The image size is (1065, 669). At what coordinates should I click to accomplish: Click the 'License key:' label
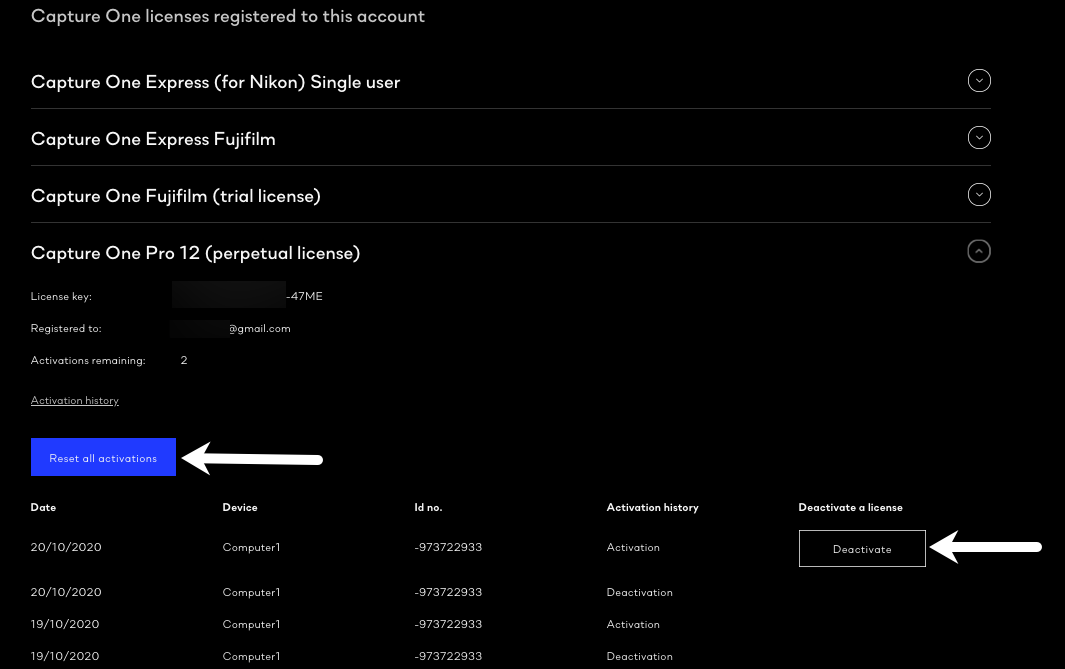(x=61, y=297)
